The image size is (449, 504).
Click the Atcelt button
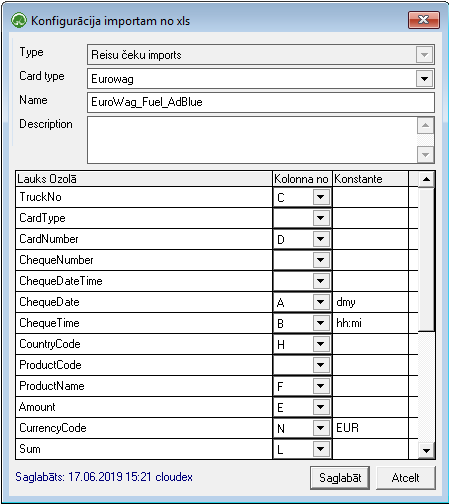click(405, 478)
